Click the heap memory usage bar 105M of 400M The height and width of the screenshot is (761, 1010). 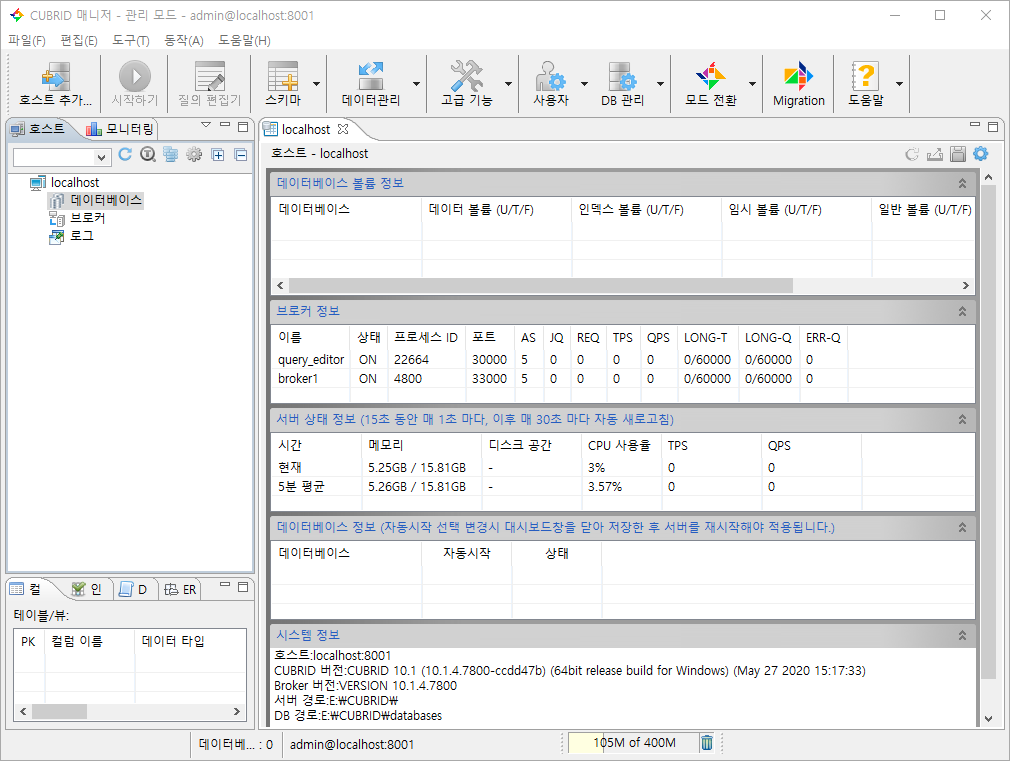(x=633, y=743)
